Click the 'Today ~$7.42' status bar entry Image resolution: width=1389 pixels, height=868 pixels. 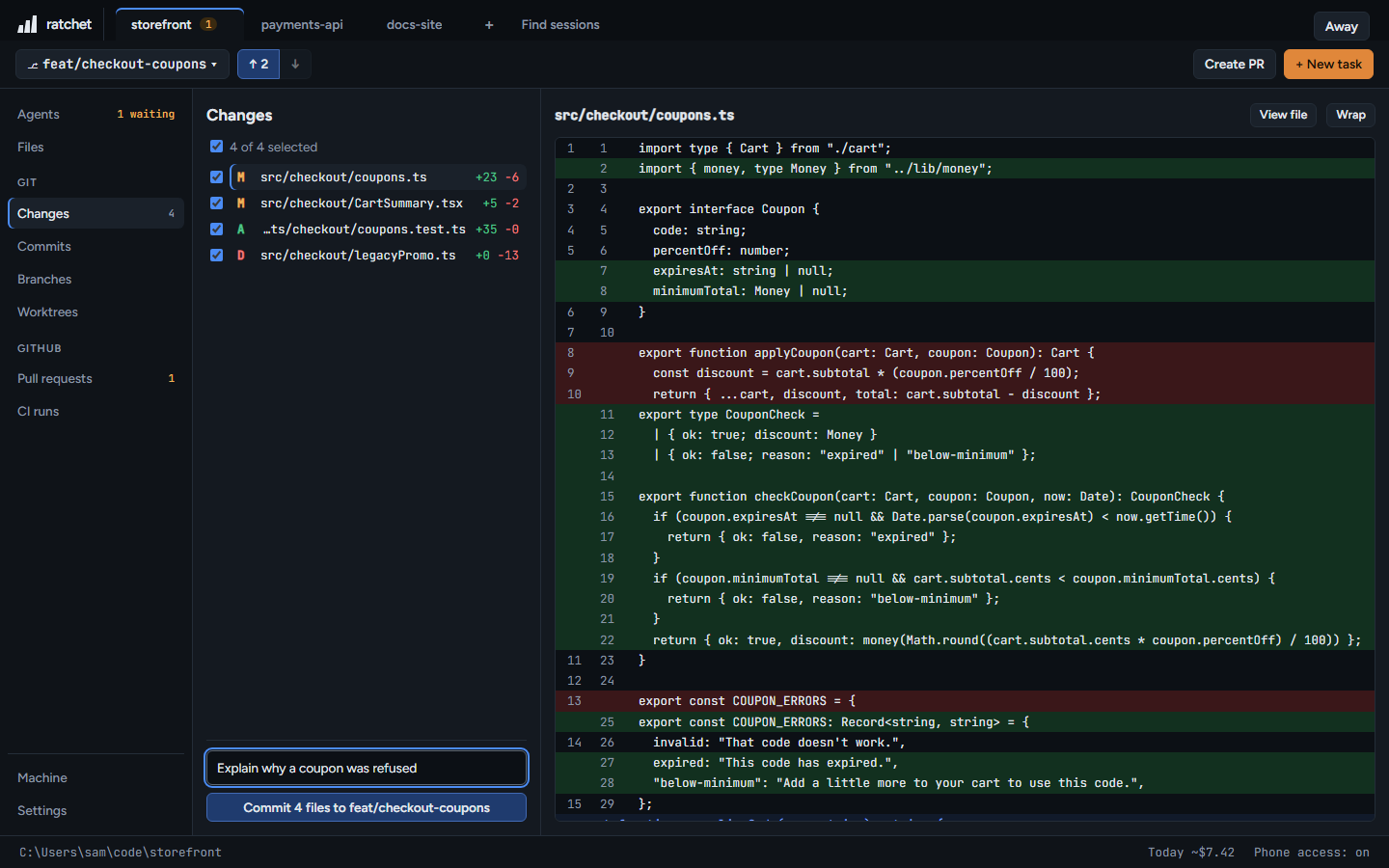pyautogui.click(x=1191, y=853)
